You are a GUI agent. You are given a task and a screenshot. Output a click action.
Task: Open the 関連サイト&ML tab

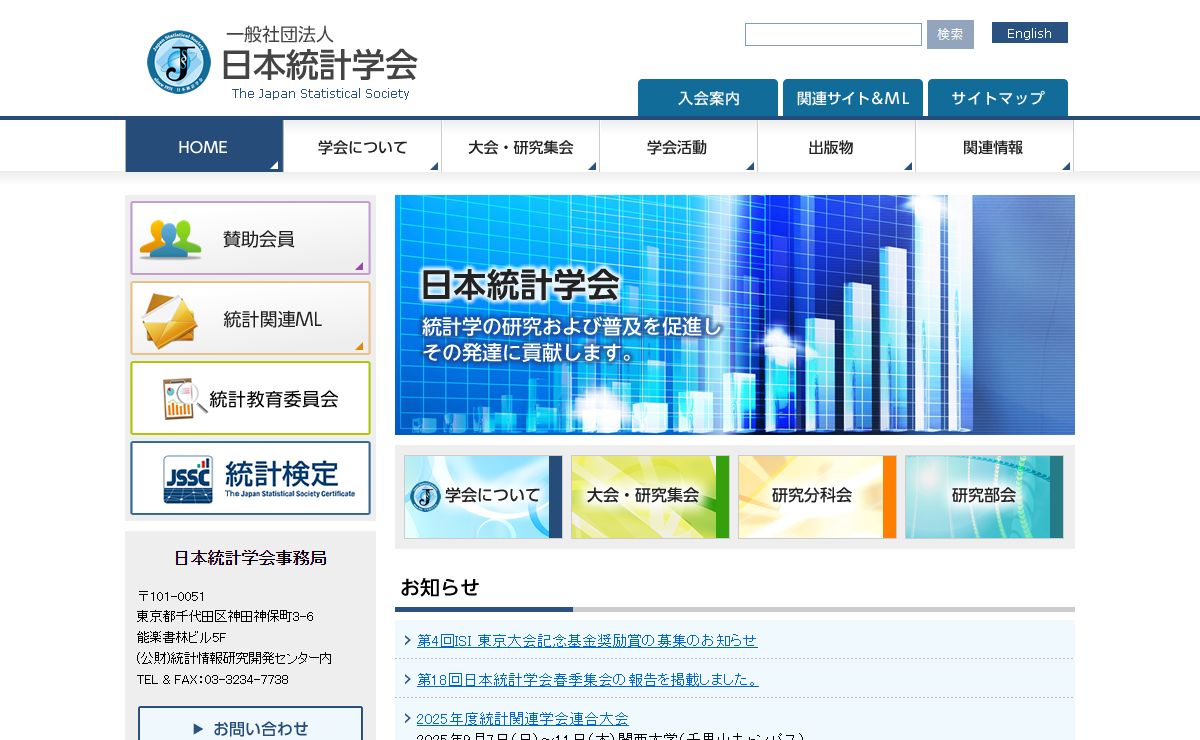click(x=853, y=98)
